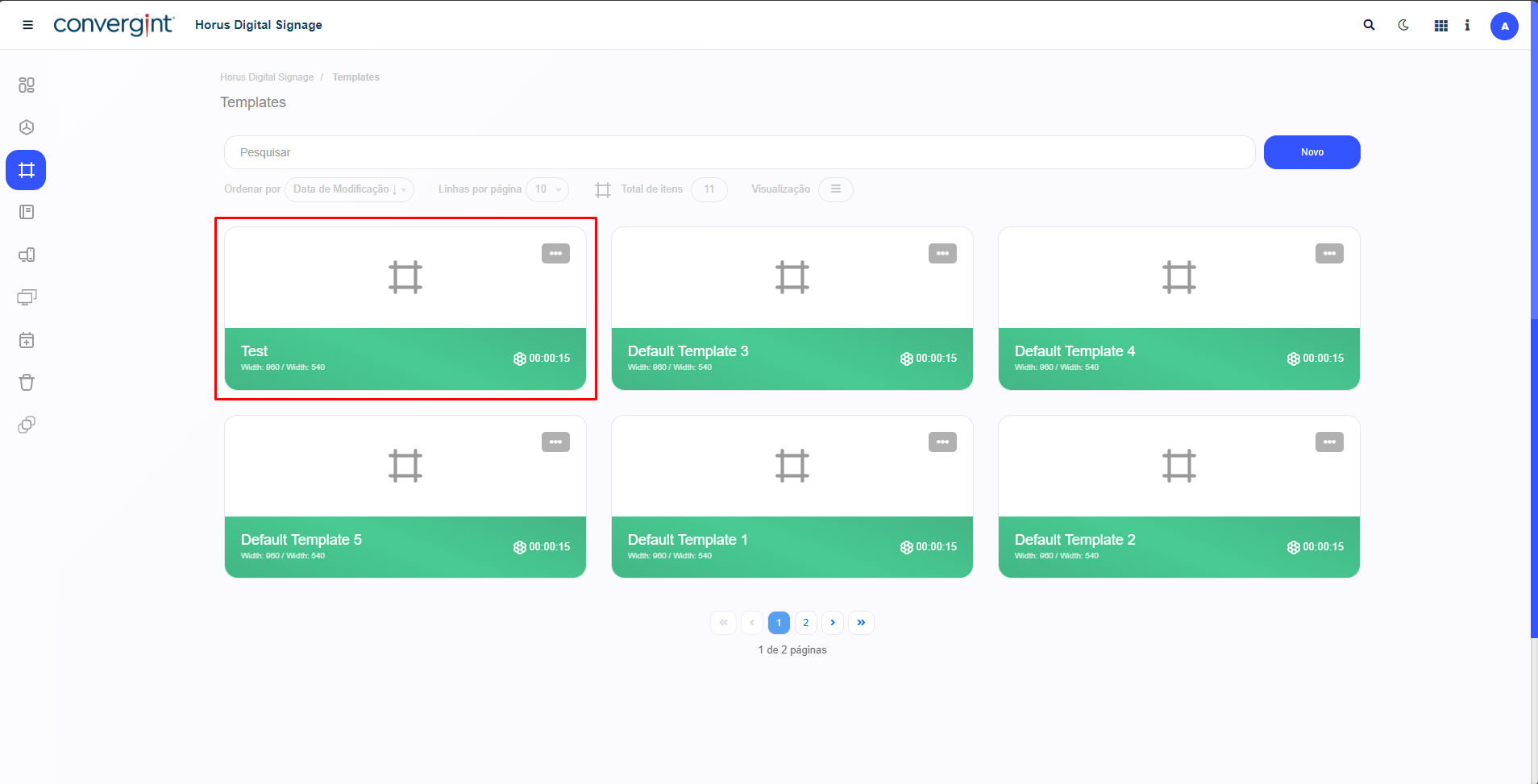
Task: Click the Pesquisar search field
Action: click(x=739, y=152)
